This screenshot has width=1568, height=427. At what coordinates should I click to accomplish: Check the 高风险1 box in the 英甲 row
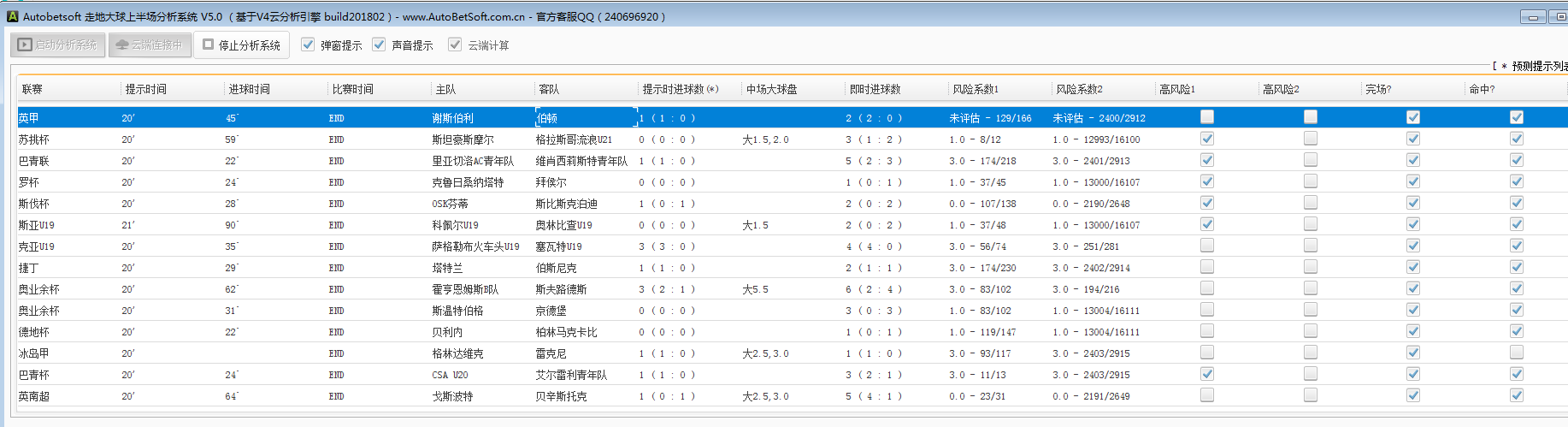click(x=1207, y=117)
